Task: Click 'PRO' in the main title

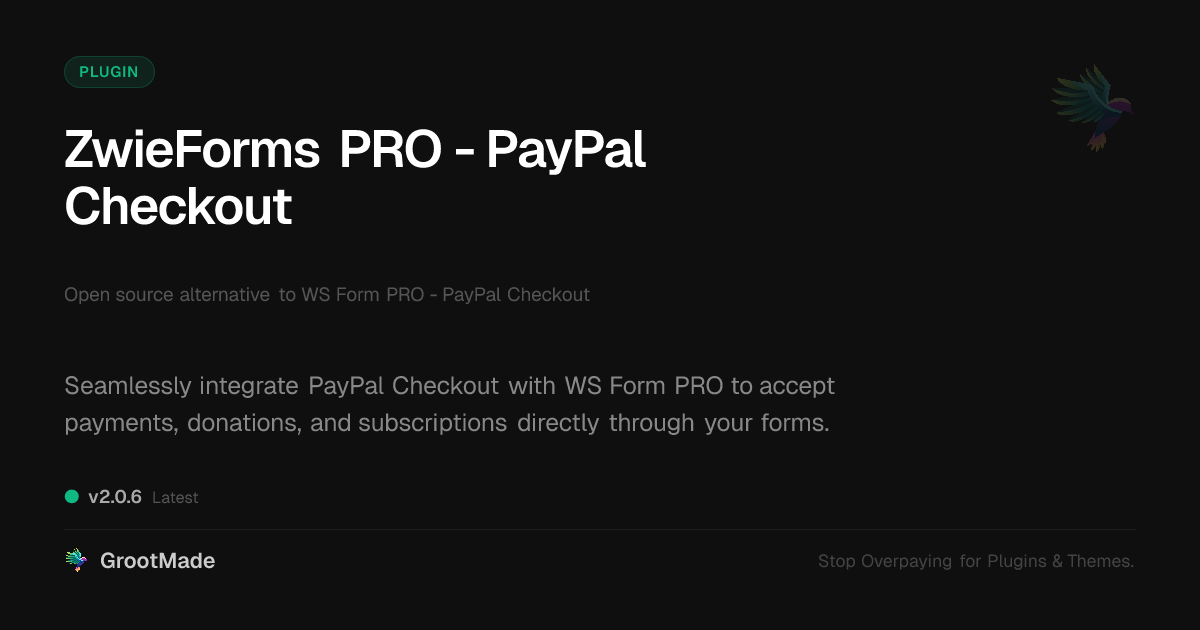Action: pos(390,151)
